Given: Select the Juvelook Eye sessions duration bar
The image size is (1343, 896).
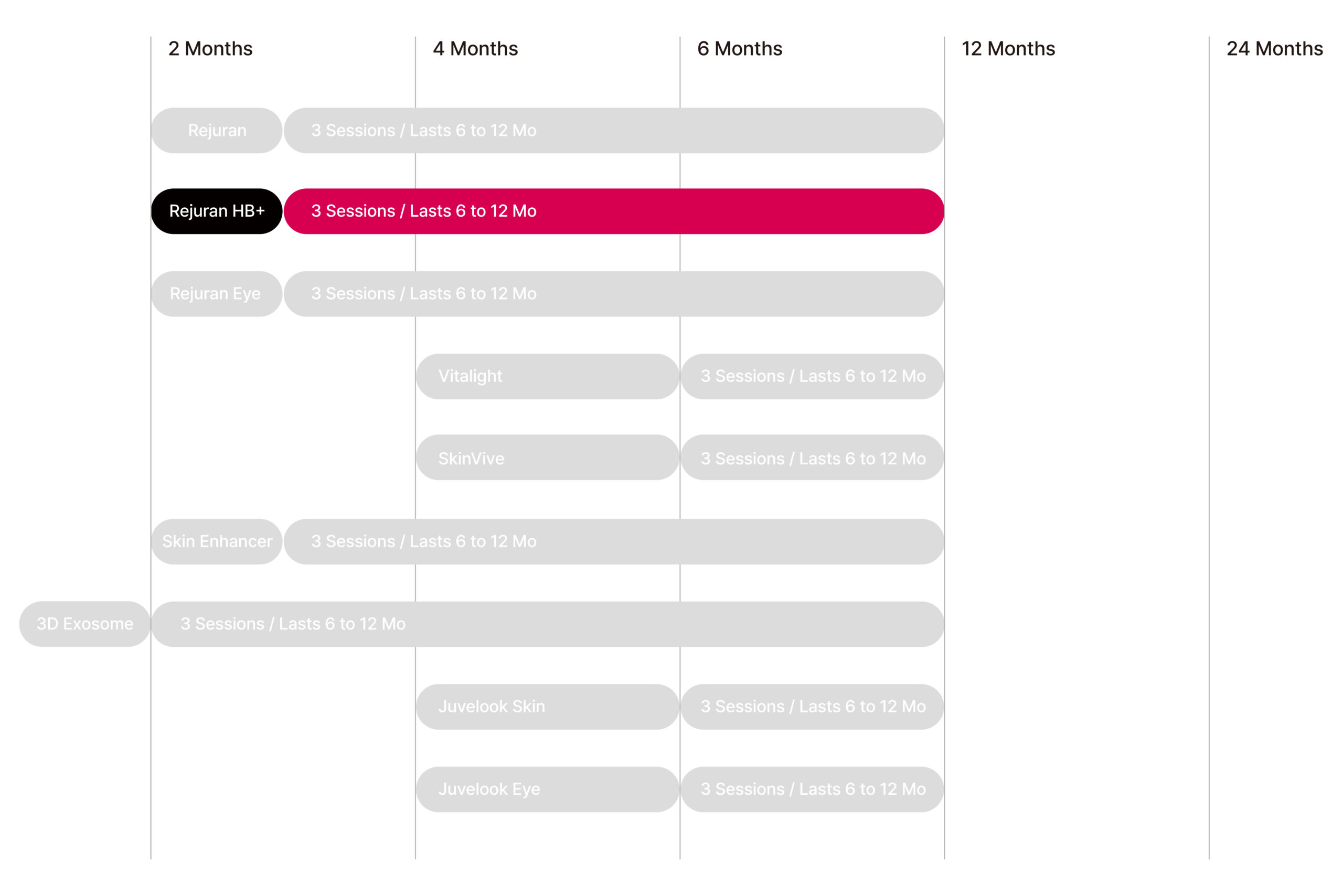Looking at the screenshot, I should point(812,789).
